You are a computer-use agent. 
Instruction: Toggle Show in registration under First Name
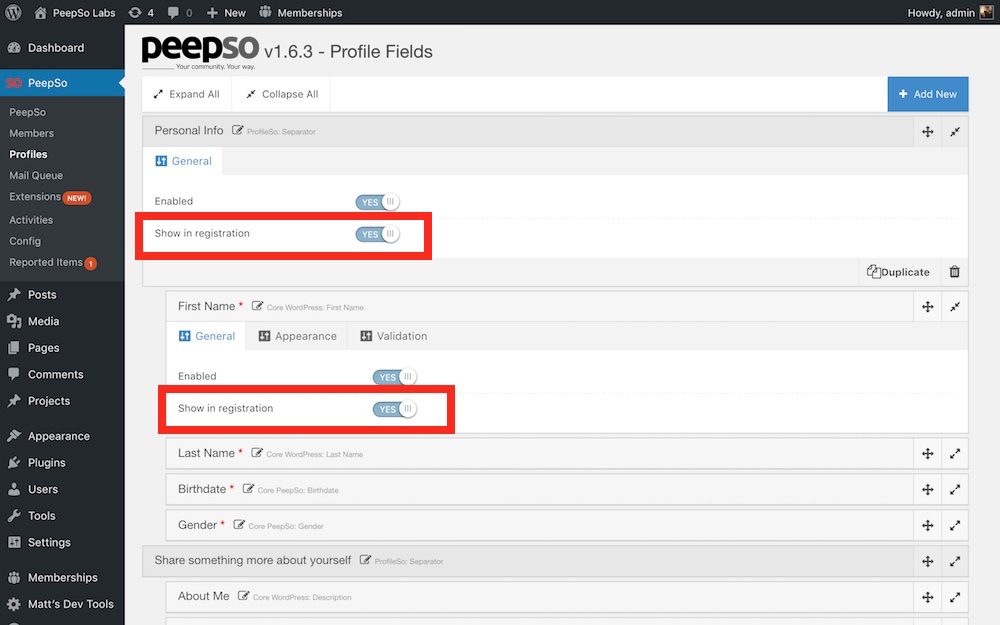coord(395,409)
